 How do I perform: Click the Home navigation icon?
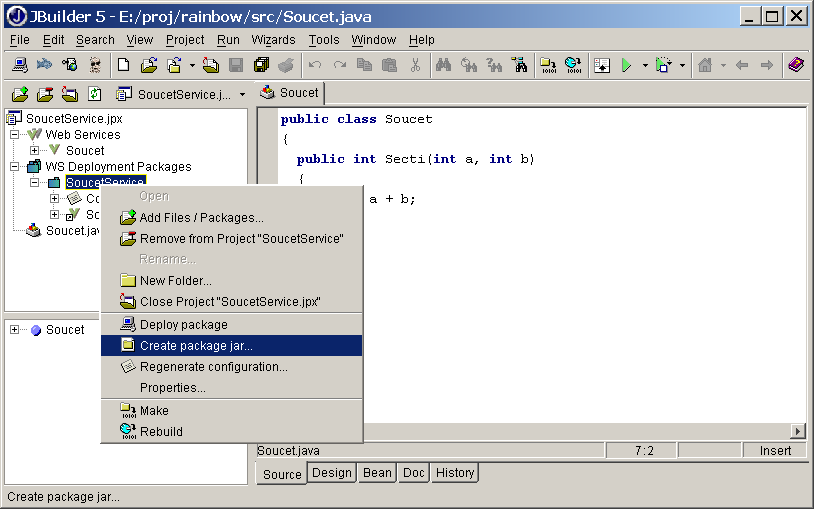click(705, 65)
